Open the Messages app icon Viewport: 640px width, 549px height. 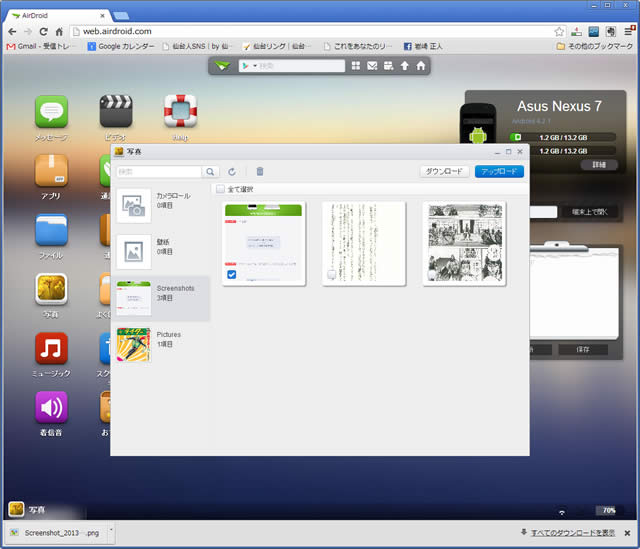[51, 112]
